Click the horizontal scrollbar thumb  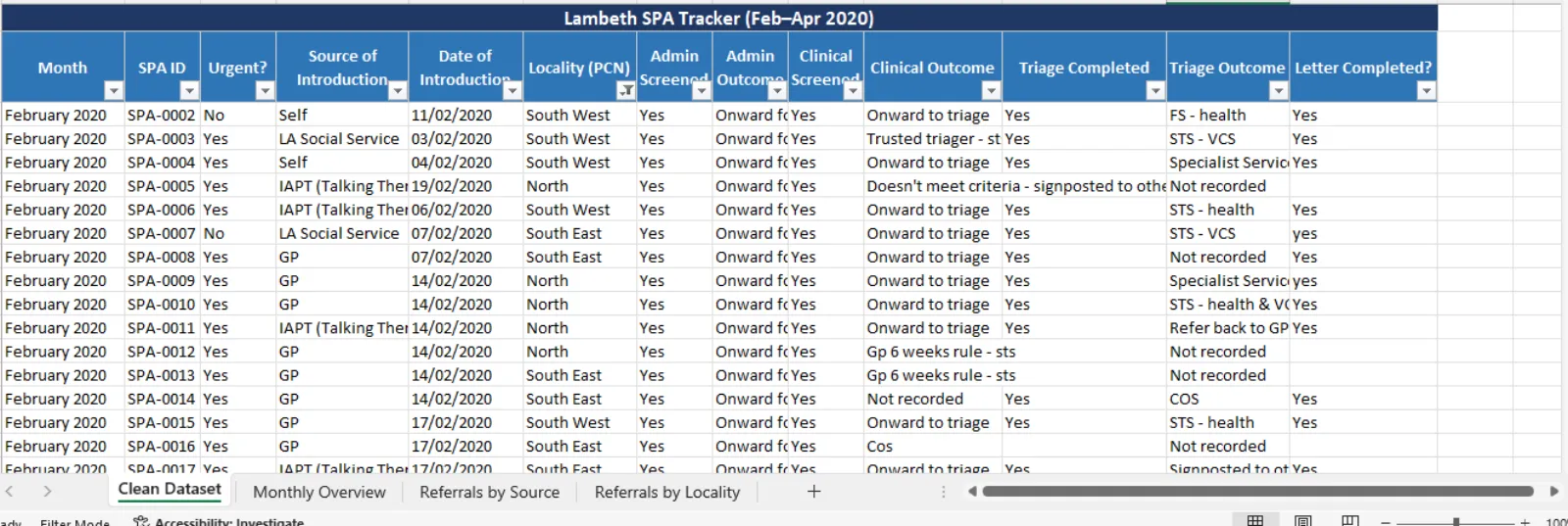click(x=1258, y=492)
